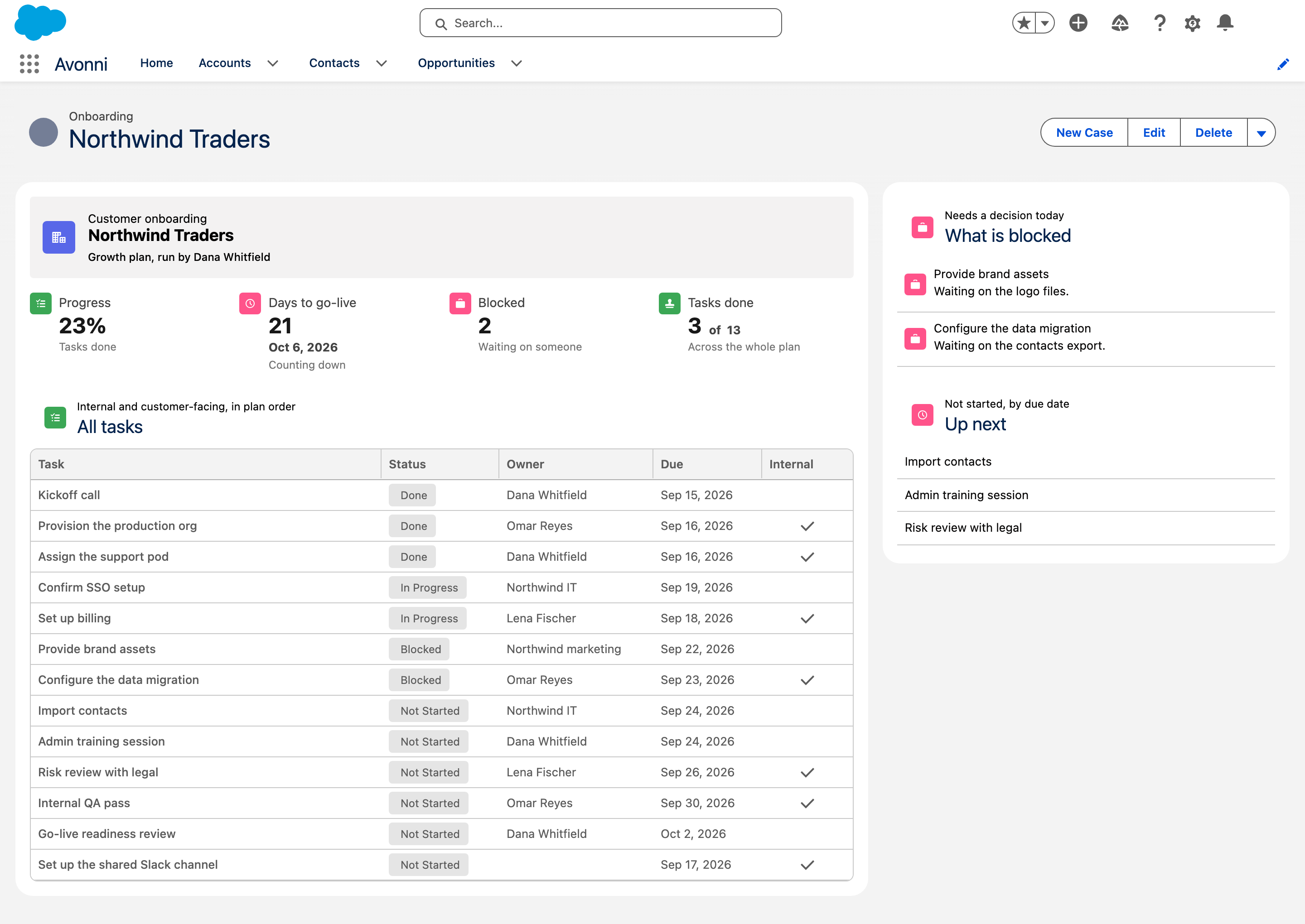Image resolution: width=1305 pixels, height=924 pixels.
Task: Open the favorites list dropdown arrow
Action: point(1045,24)
